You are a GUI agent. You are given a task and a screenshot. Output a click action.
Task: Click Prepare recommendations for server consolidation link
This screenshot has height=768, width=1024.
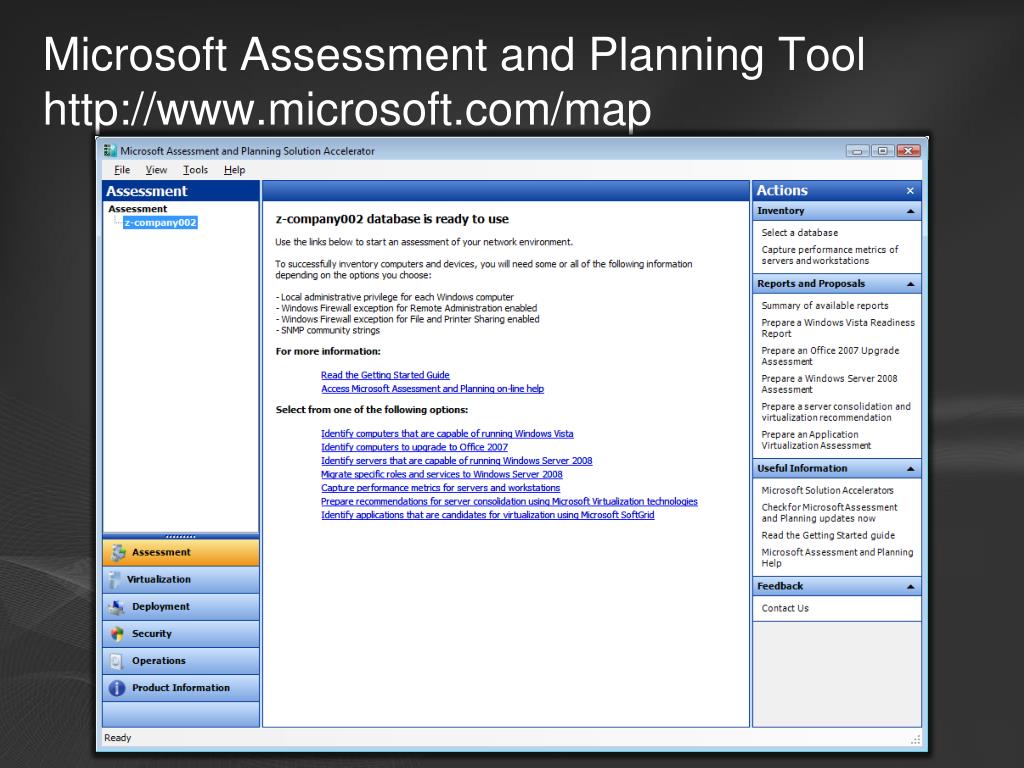[509, 502]
